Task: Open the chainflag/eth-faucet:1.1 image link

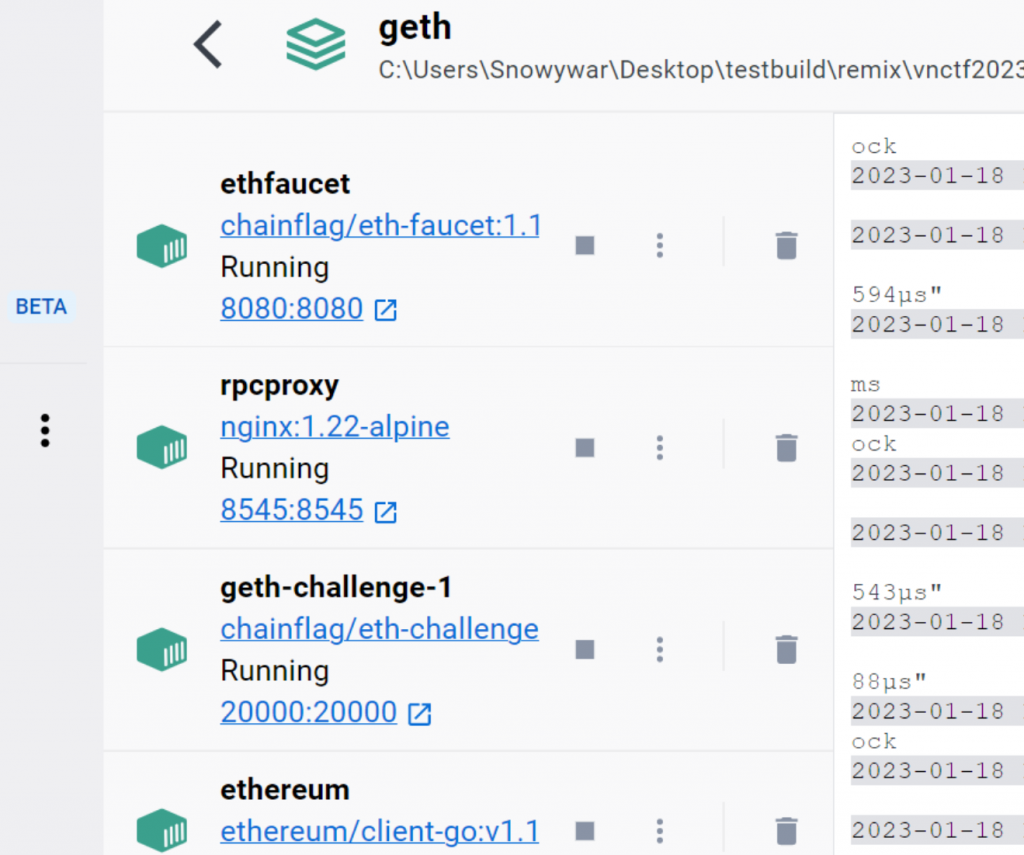Action: pyautogui.click(x=380, y=225)
